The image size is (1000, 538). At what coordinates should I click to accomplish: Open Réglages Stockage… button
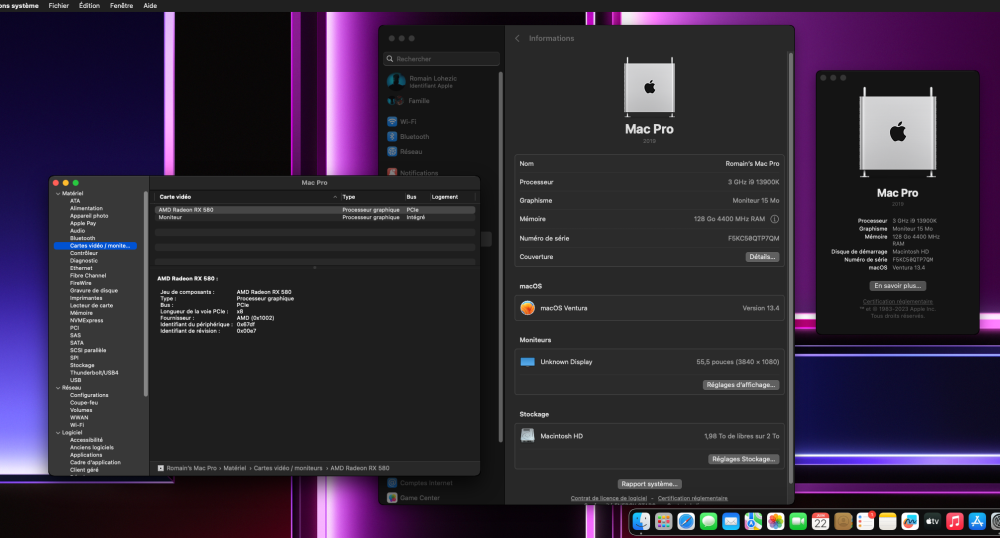click(743, 459)
